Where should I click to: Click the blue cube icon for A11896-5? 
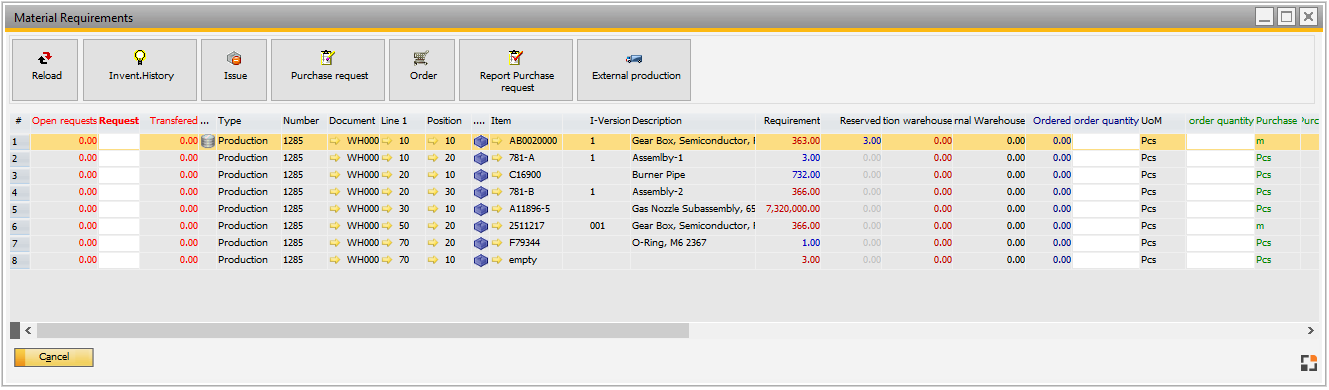click(481, 209)
